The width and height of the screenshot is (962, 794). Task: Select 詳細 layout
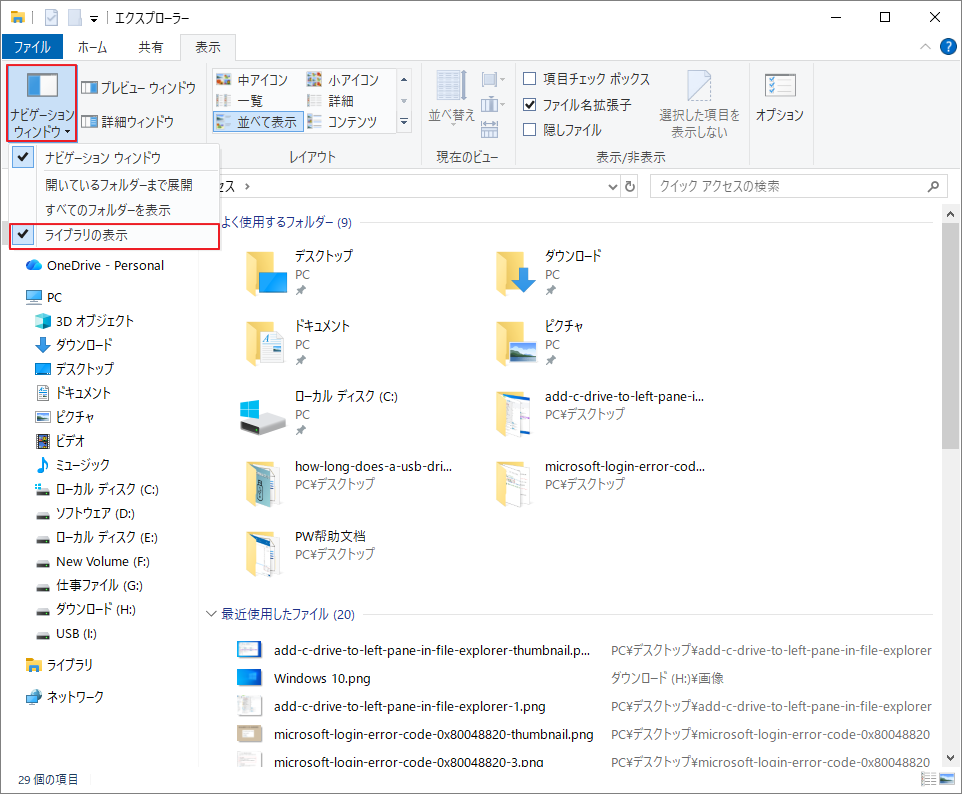click(330, 101)
